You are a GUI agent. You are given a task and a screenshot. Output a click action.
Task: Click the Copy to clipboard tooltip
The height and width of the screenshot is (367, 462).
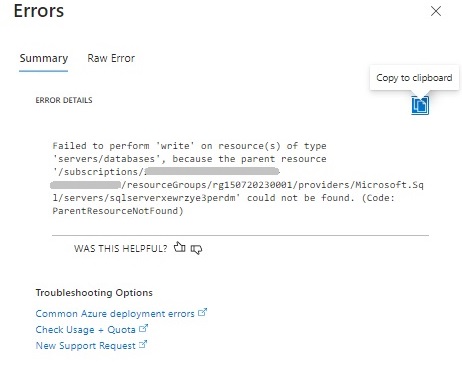tap(414, 78)
